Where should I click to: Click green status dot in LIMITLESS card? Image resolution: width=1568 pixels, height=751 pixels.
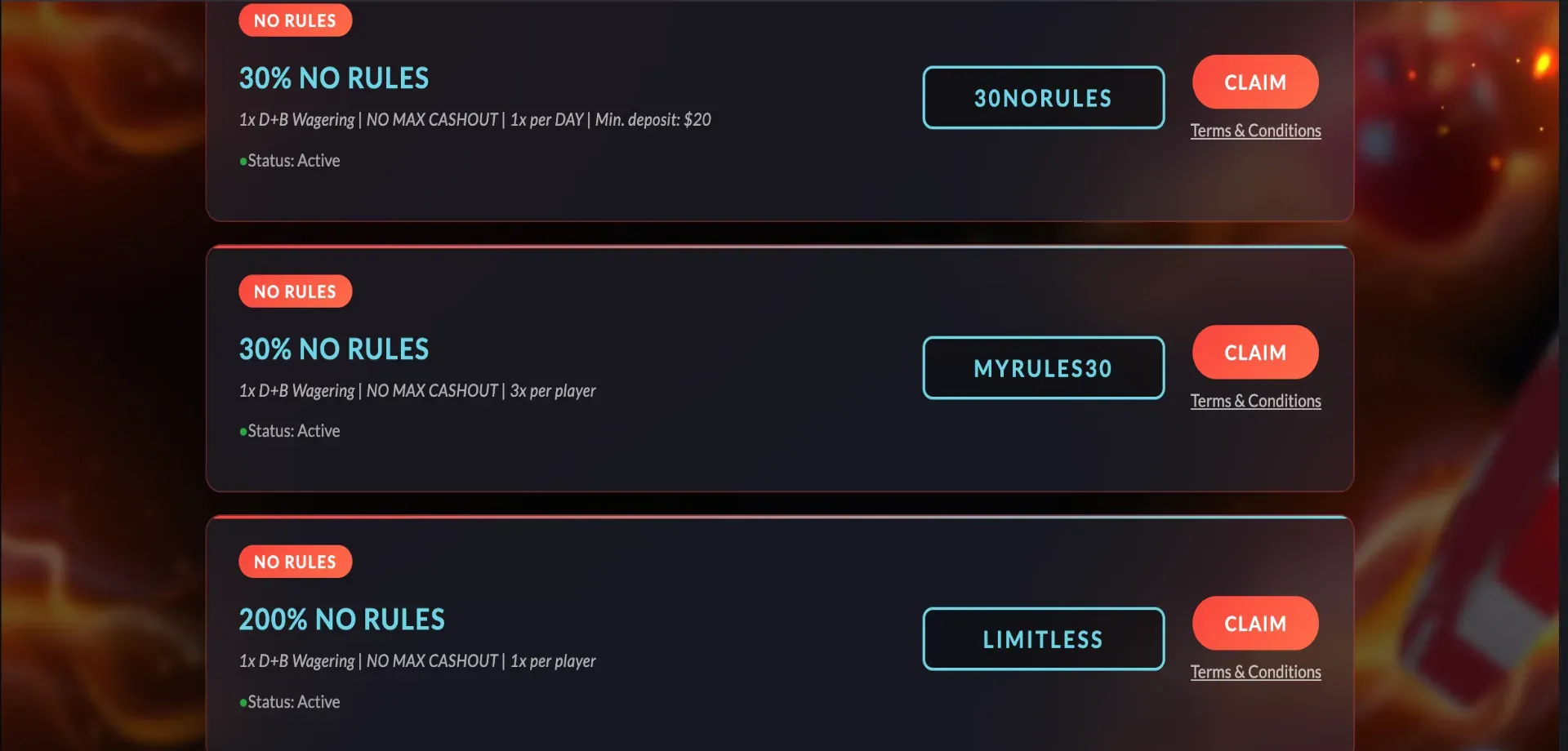click(243, 703)
